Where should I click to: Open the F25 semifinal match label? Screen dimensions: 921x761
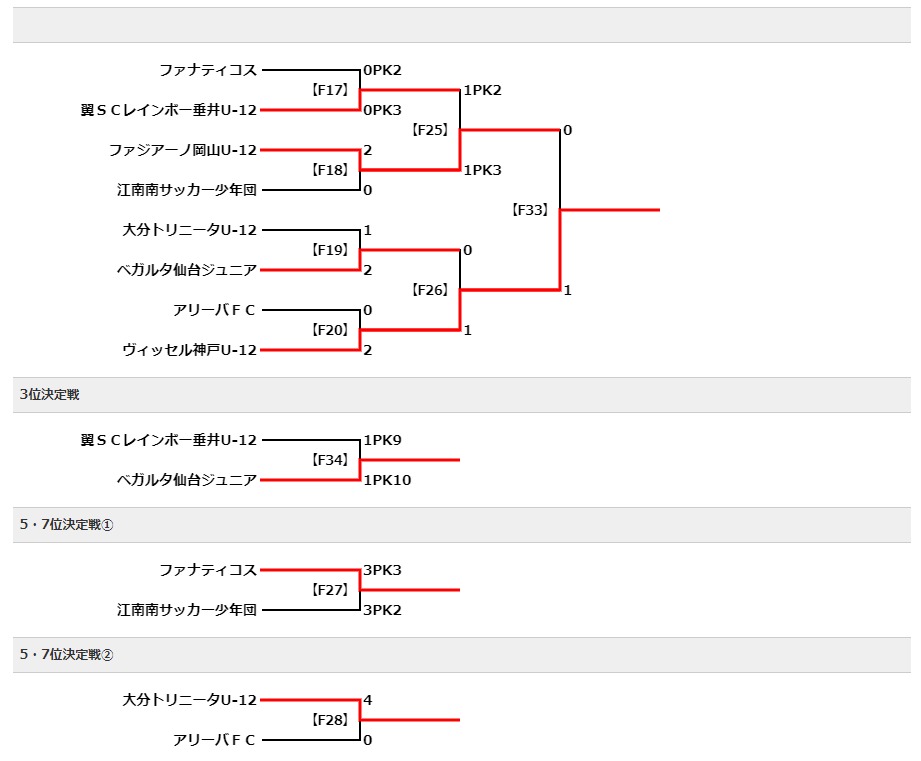430,130
